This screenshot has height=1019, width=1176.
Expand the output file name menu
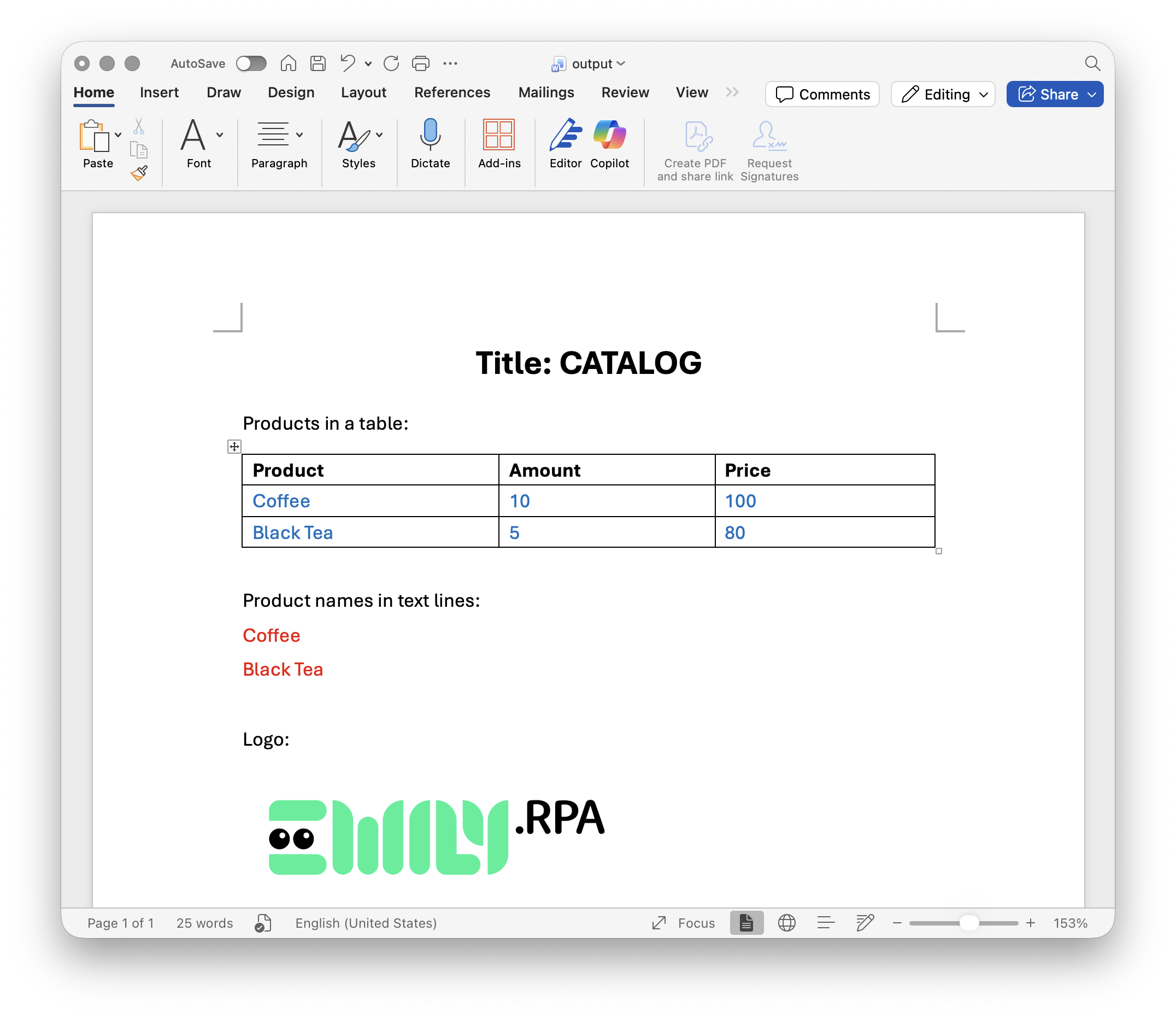598,63
